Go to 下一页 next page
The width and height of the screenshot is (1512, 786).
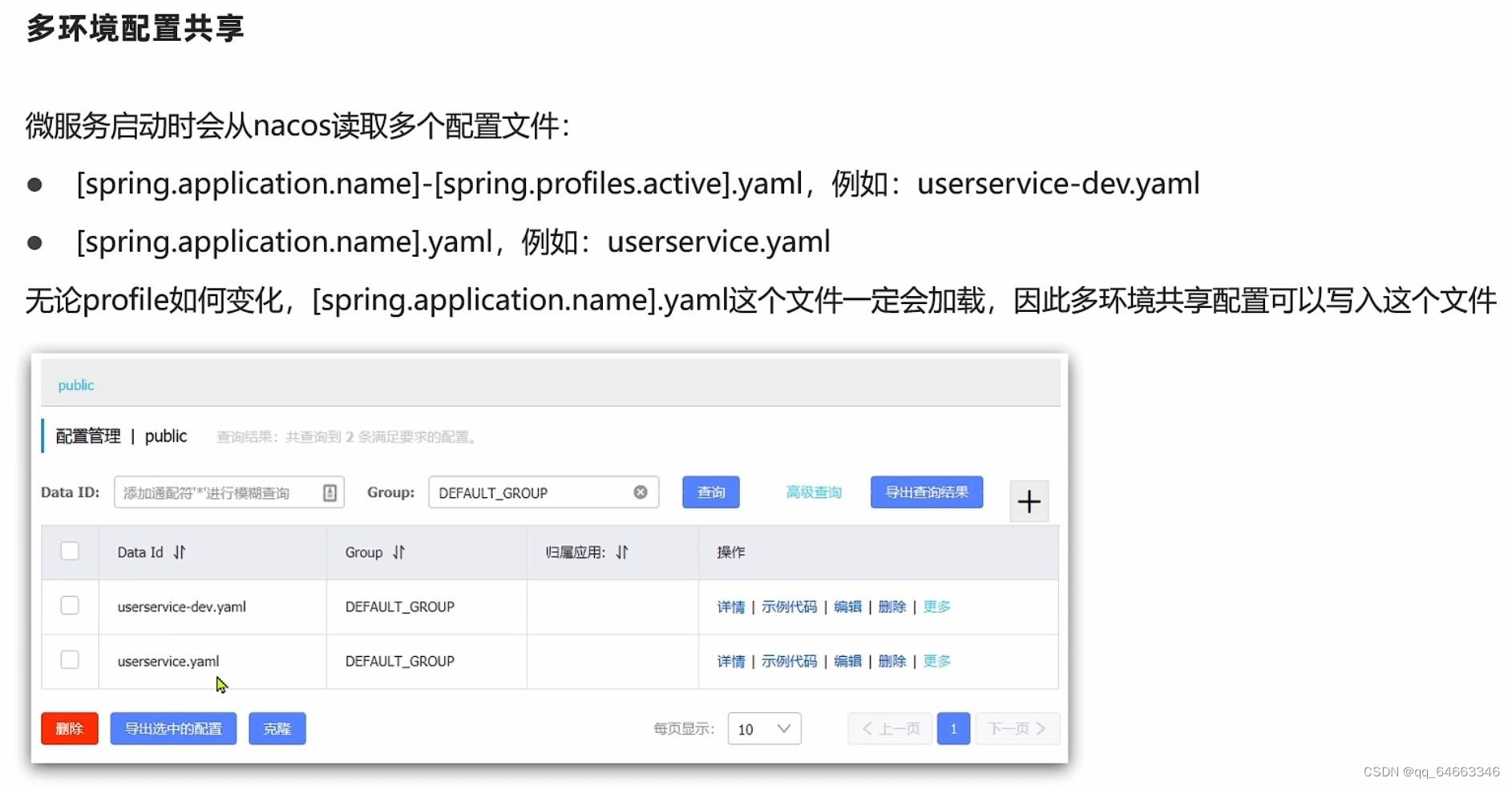tap(1017, 728)
